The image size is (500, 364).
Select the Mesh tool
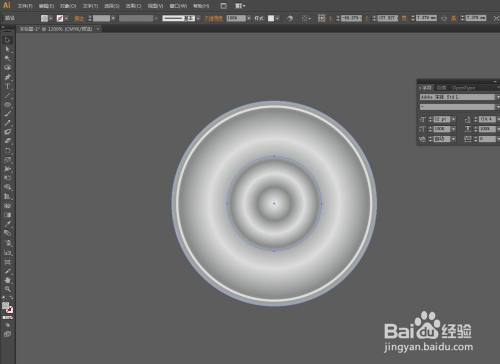click(x=7, y=206)
